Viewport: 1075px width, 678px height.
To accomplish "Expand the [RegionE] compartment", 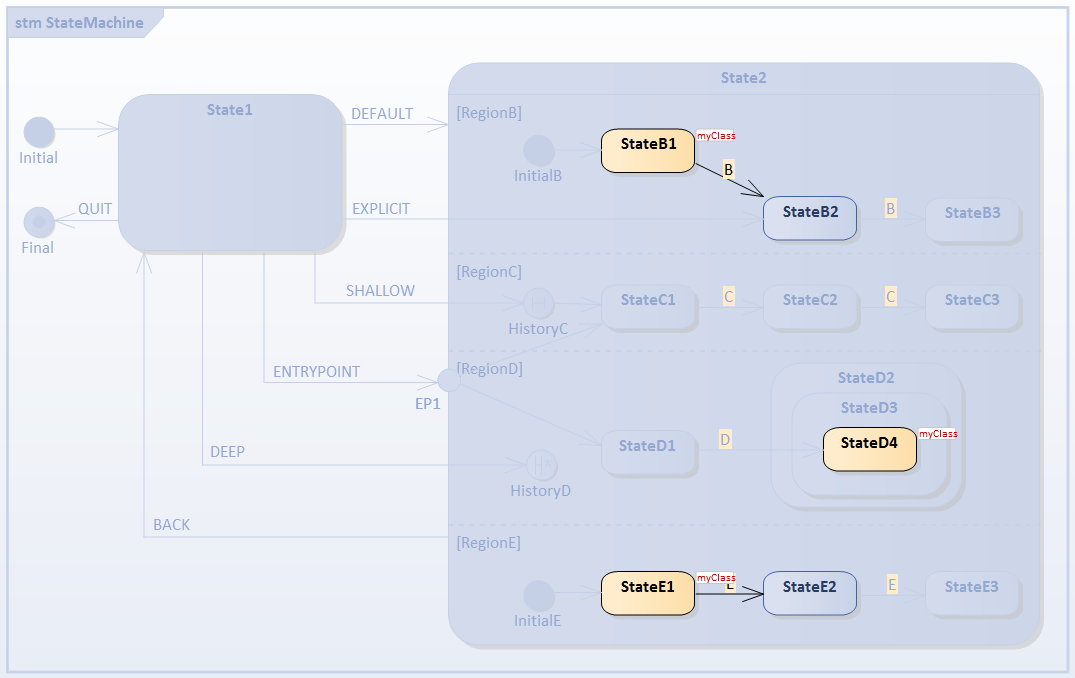I will coord(488,542).
